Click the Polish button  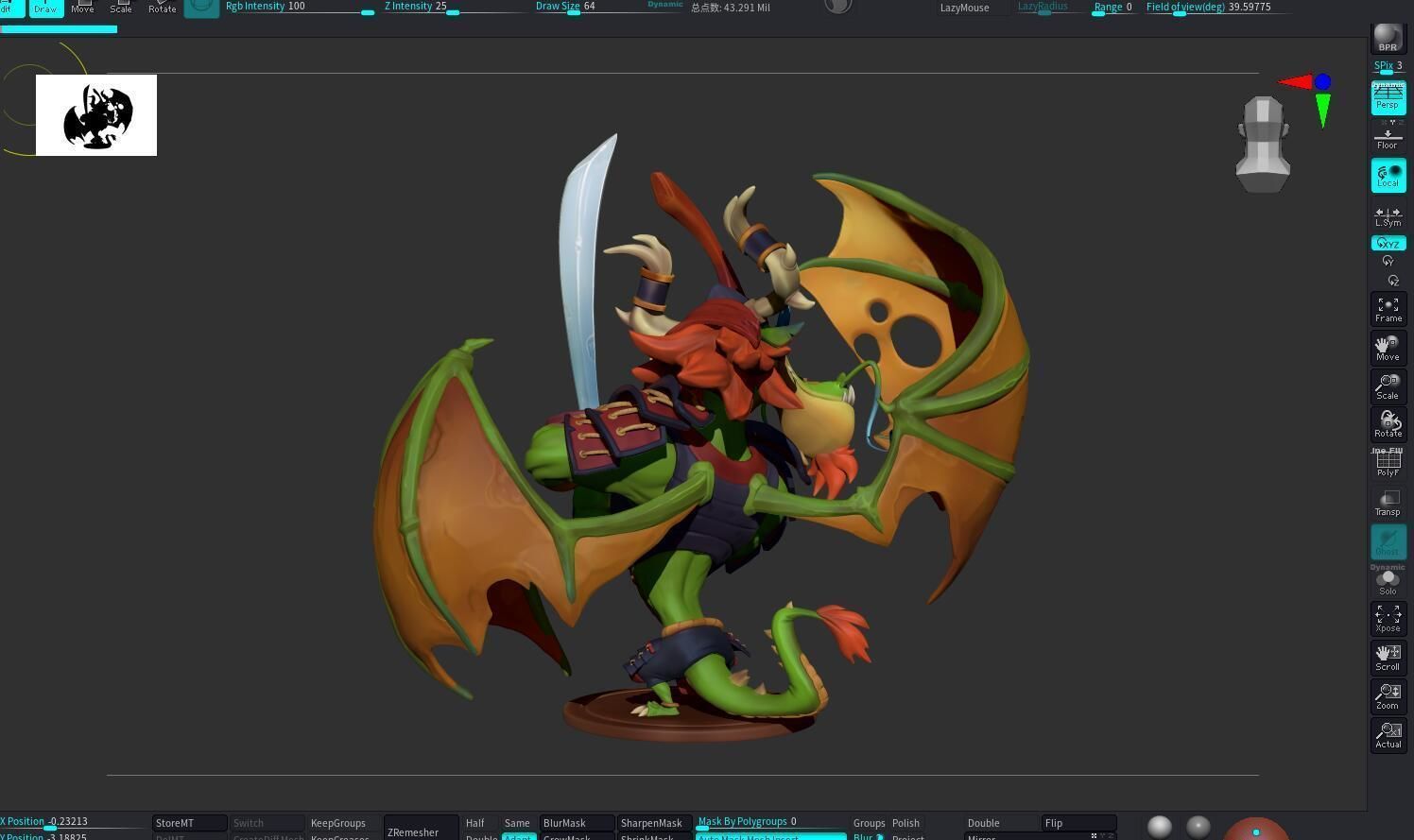click(x=905, y=823)
